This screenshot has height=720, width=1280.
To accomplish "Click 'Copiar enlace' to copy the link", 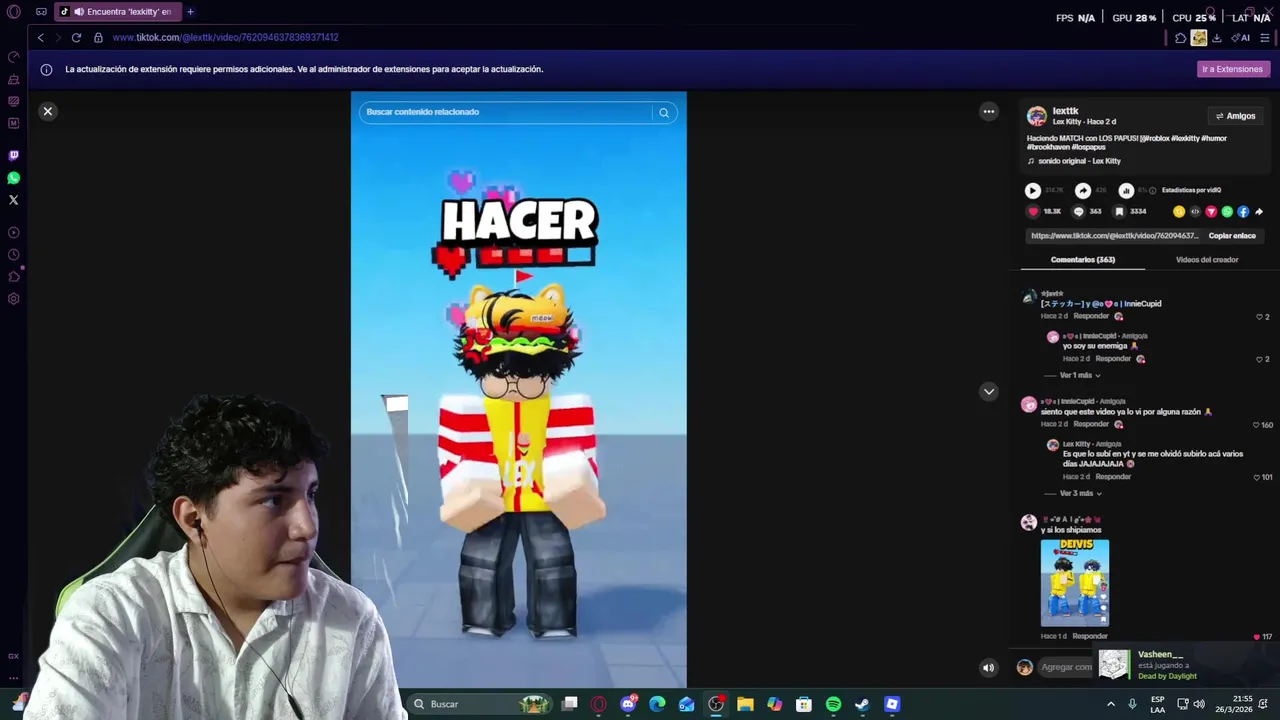I will (1232, 236).
